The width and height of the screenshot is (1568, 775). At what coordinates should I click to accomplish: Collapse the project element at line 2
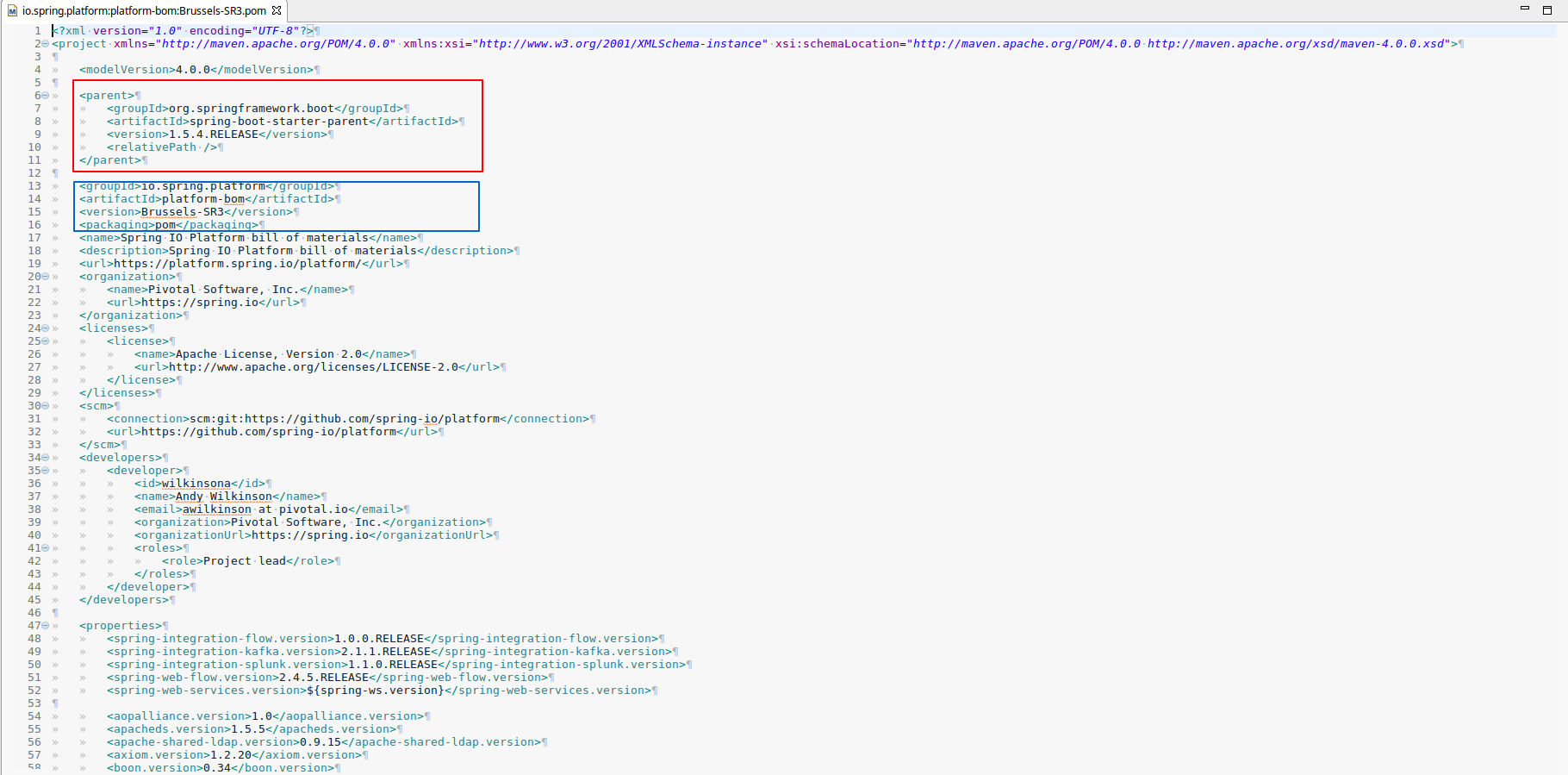pos(45,44)
